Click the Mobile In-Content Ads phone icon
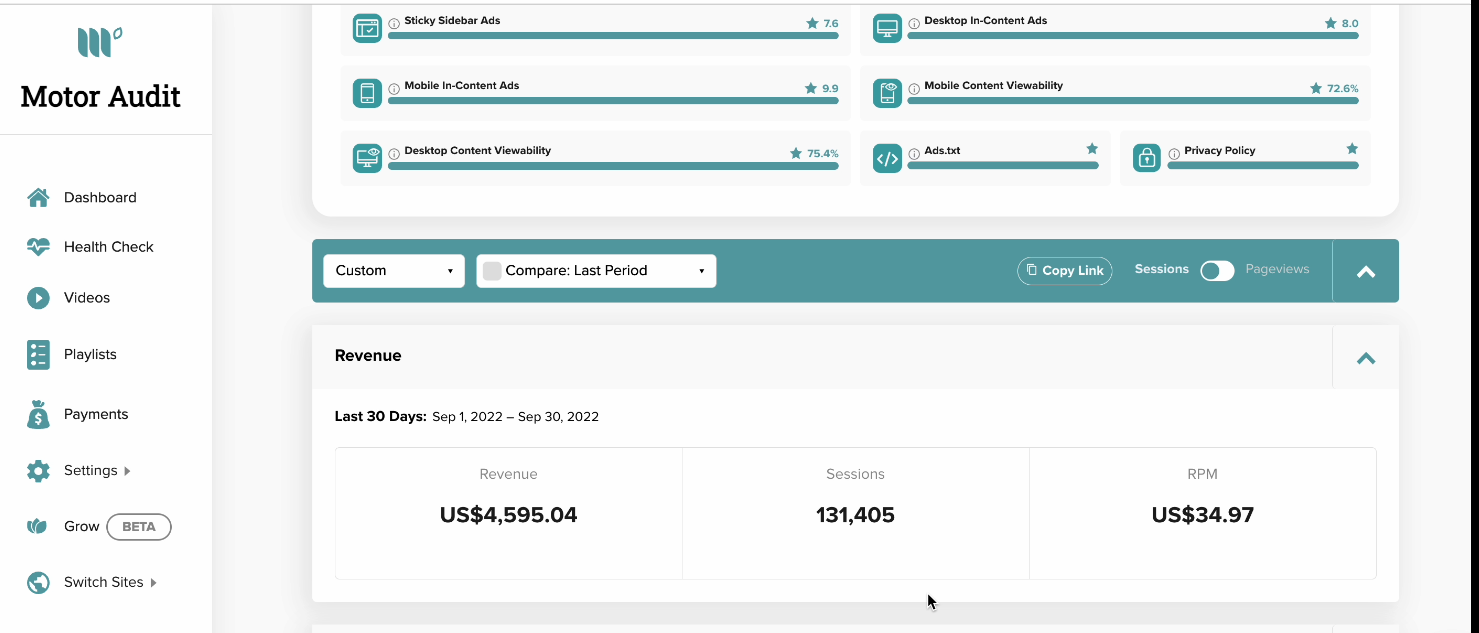The image size is (1479, 633). point(367,93)
